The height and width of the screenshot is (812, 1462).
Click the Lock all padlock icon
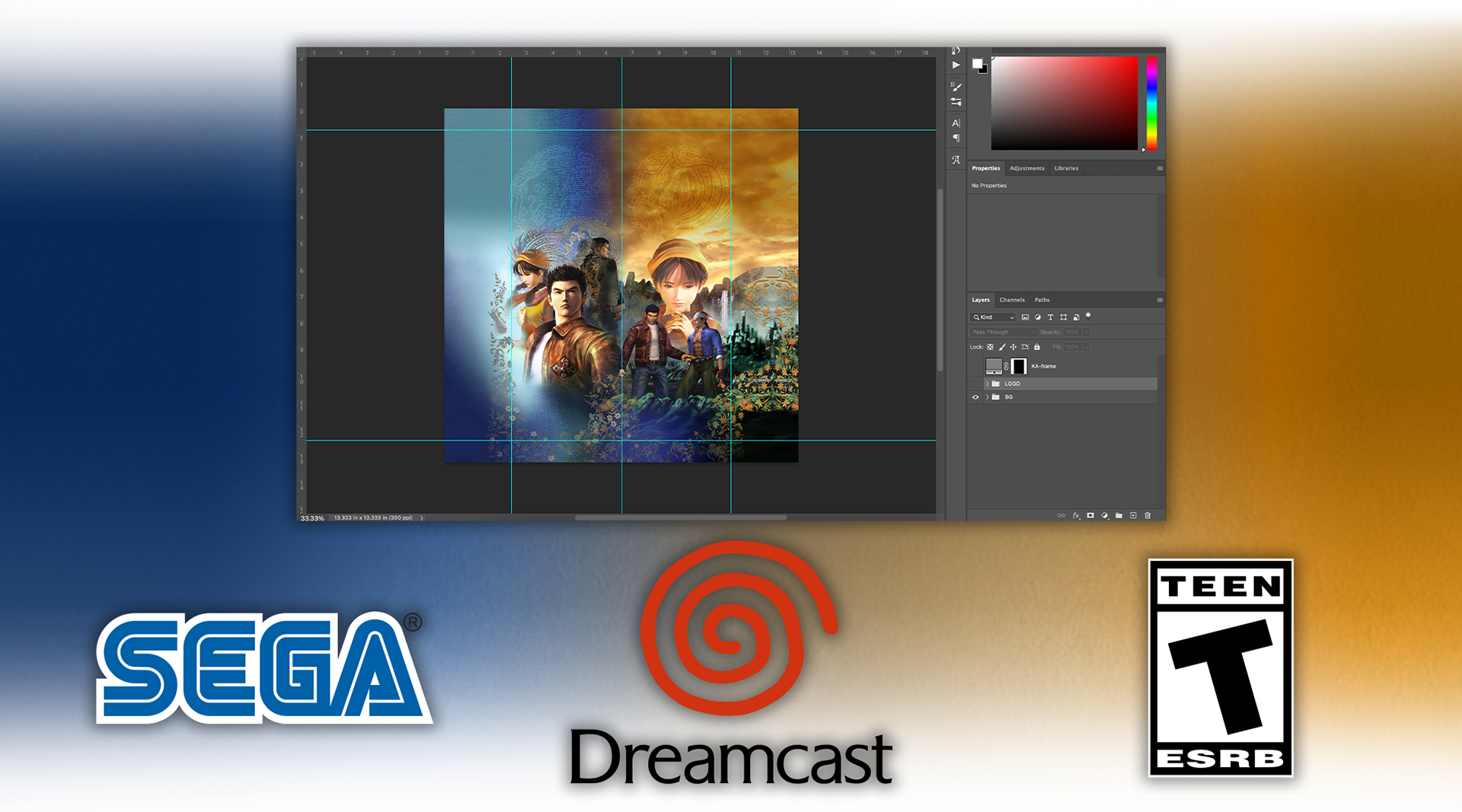(x=1037, y=347)
